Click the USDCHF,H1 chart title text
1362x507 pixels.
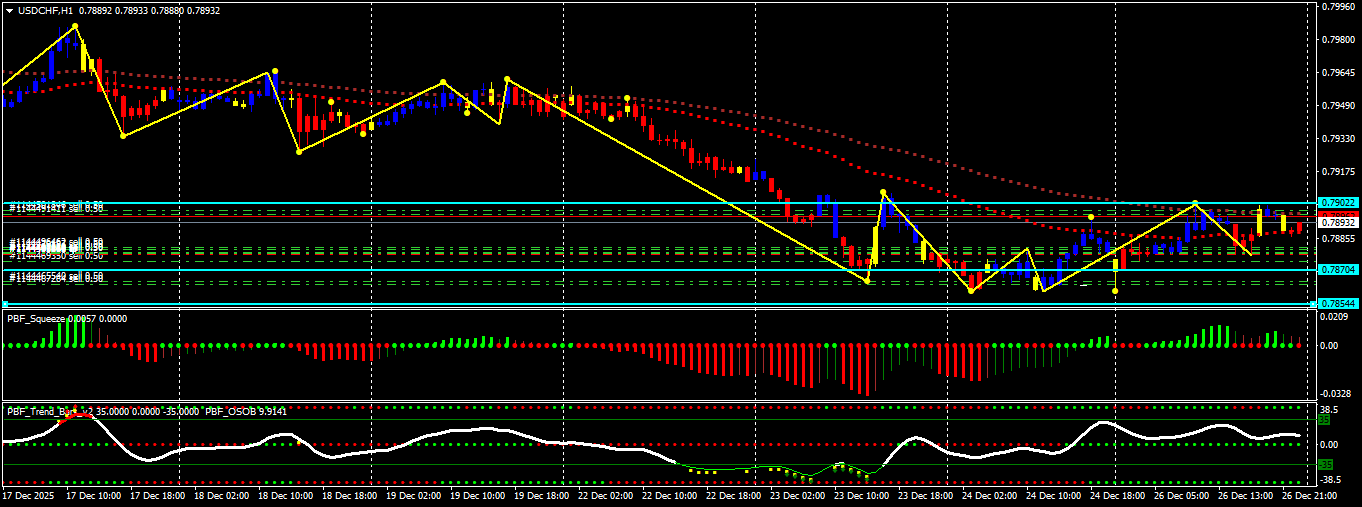tap(46, 10)
